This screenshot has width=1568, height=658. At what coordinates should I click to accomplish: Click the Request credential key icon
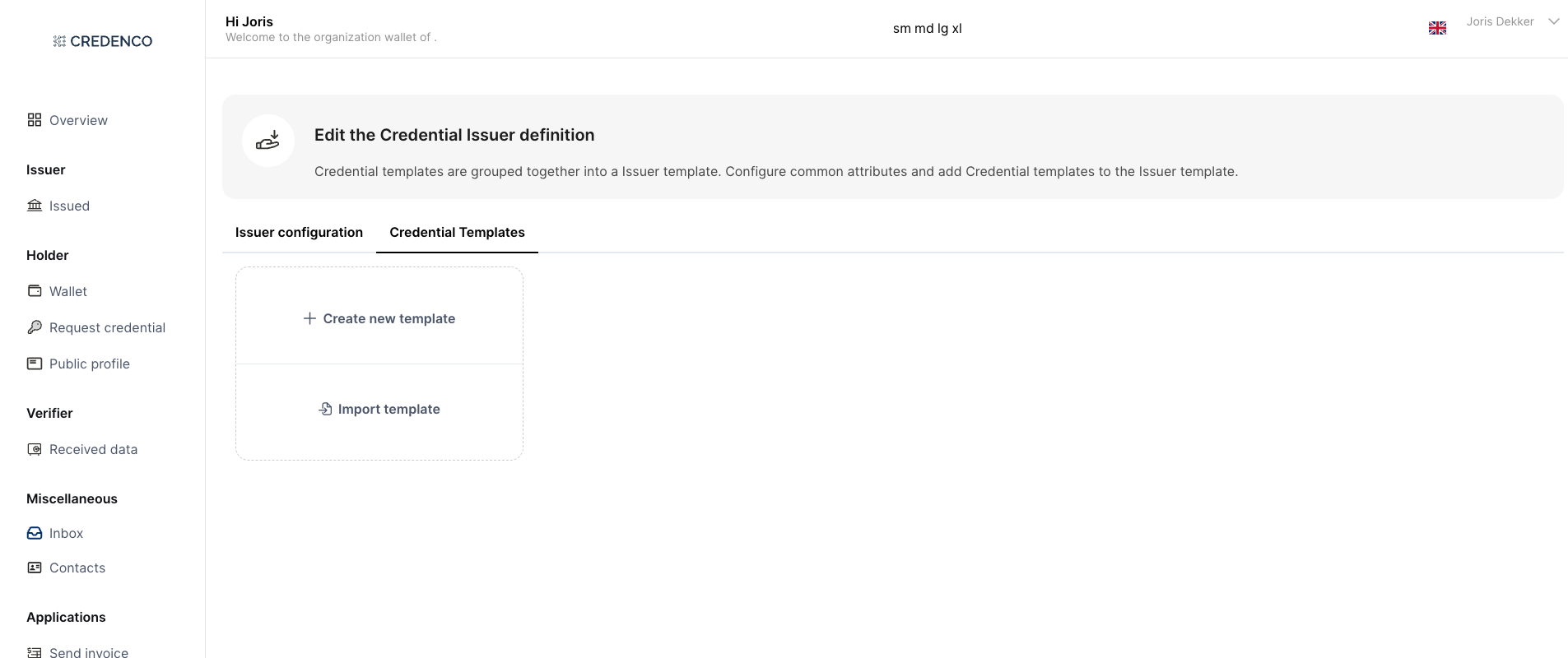35,327
